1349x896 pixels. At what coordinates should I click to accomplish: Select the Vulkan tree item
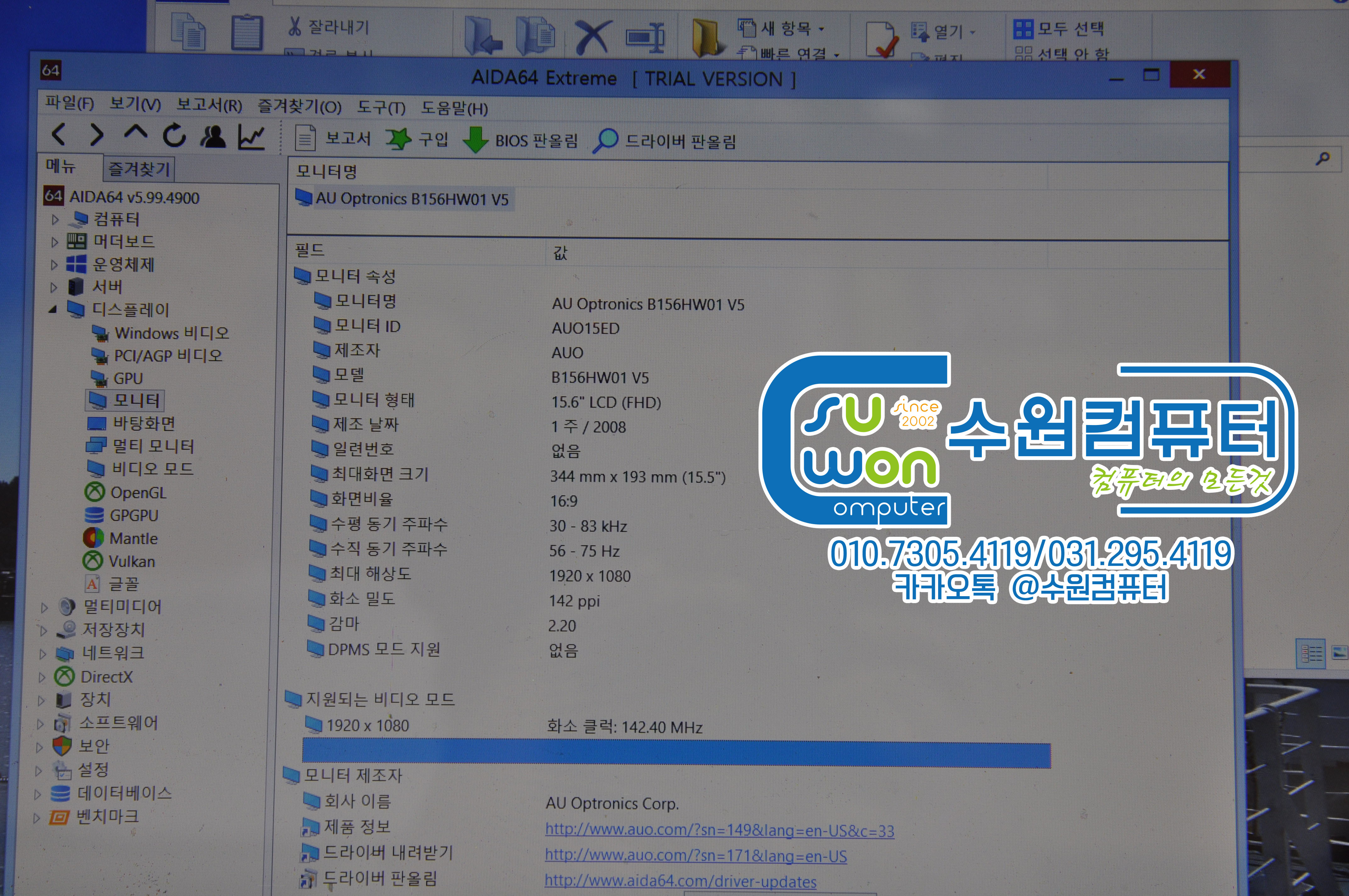point(132,562)
